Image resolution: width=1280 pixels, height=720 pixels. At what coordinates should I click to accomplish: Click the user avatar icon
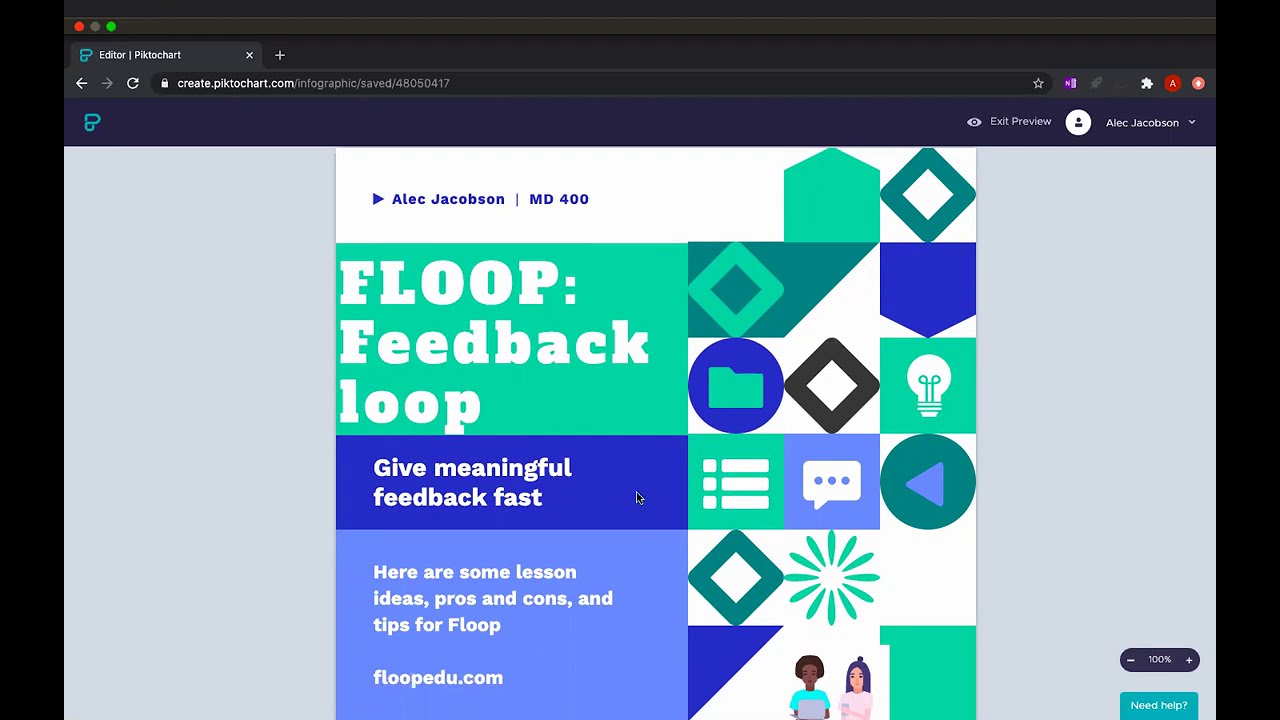(x=1078, y=122)
